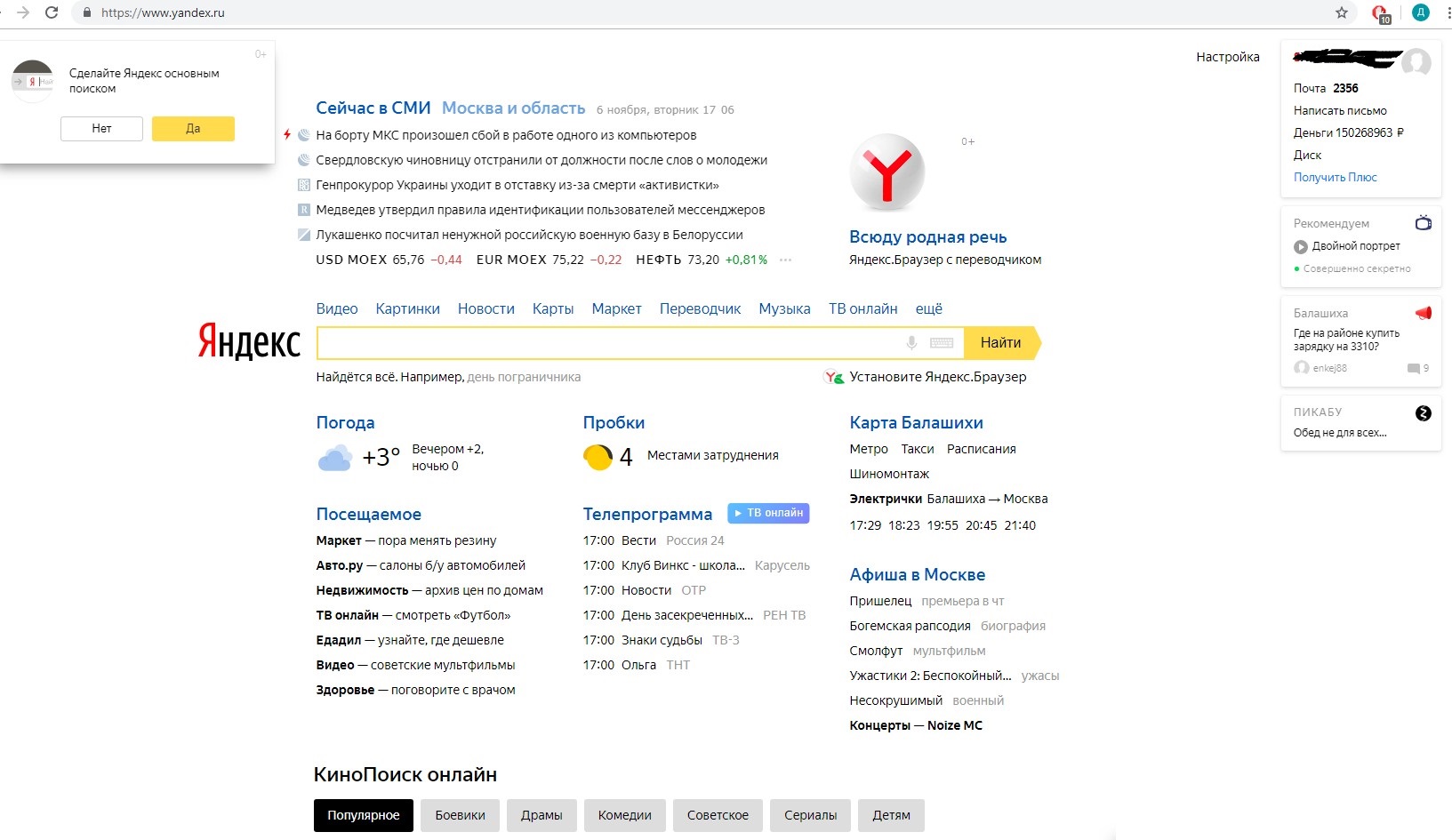1452x840 pixels.
Task: Open Лукашенко military base news headline
Action: (529, 235)
